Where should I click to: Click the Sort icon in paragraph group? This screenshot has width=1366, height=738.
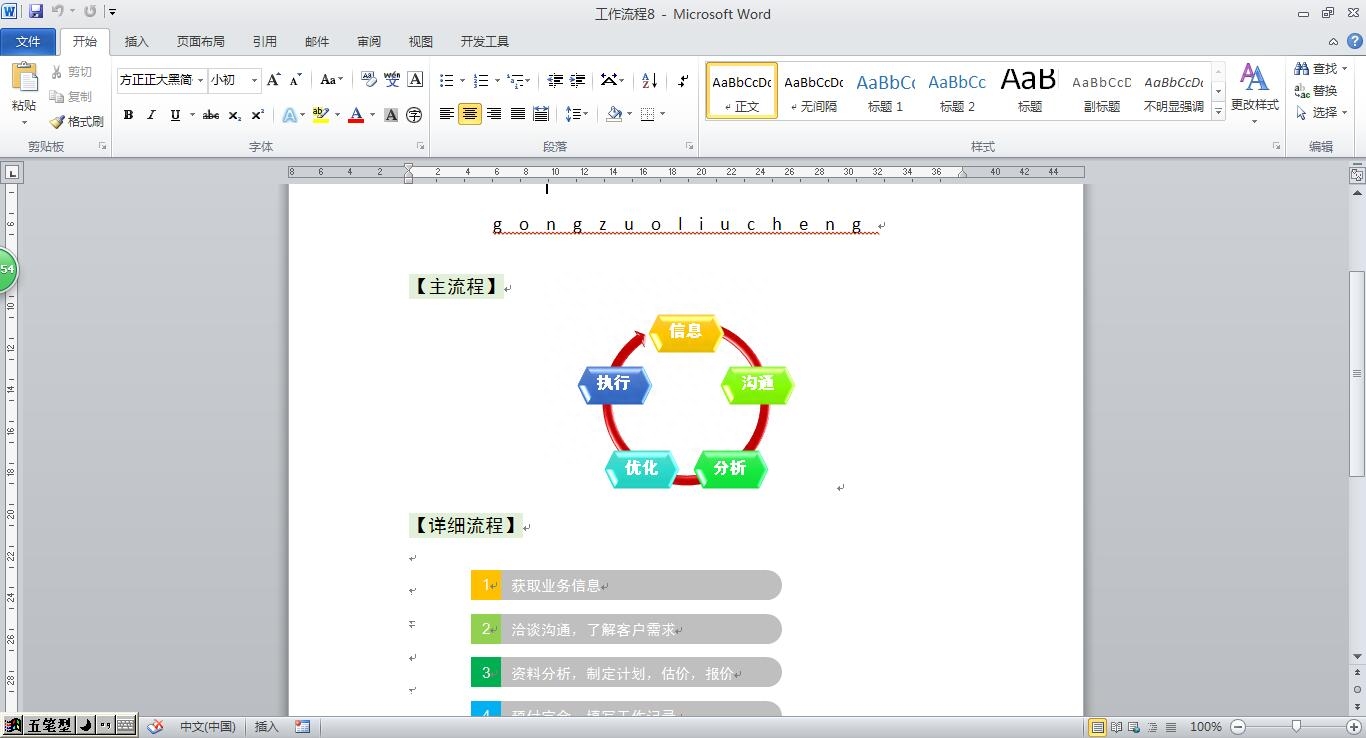click(649, 80)
